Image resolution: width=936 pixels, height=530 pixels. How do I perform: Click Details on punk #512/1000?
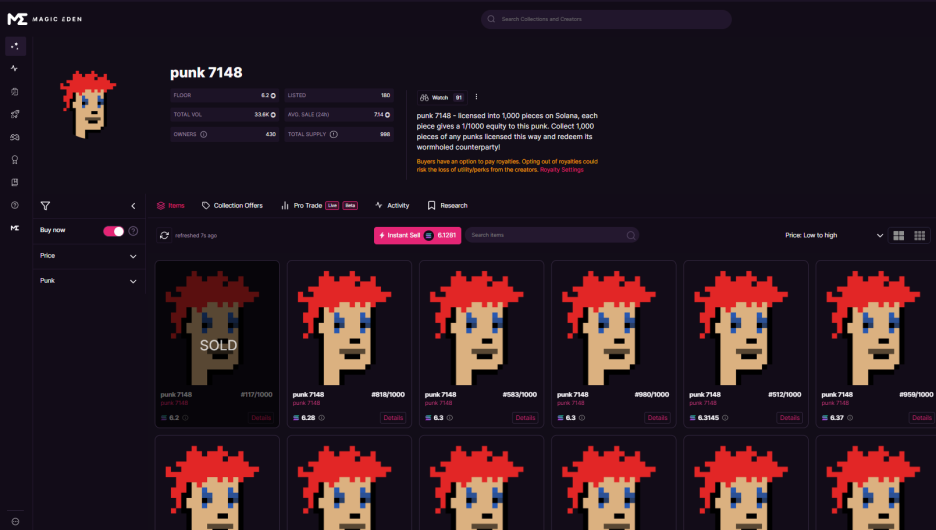point(789,418)
